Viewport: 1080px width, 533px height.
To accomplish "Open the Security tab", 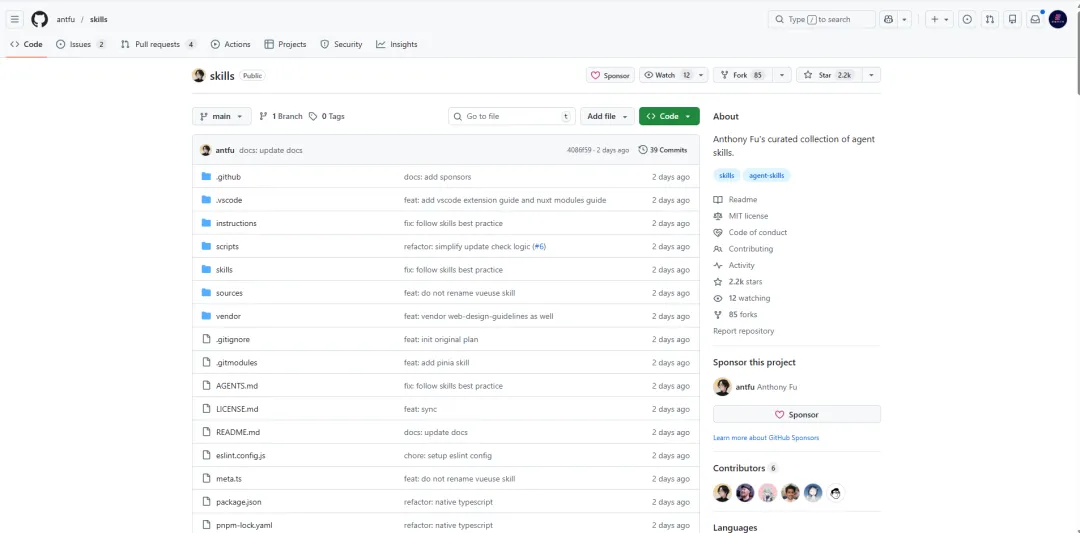I will click(341, 44).
